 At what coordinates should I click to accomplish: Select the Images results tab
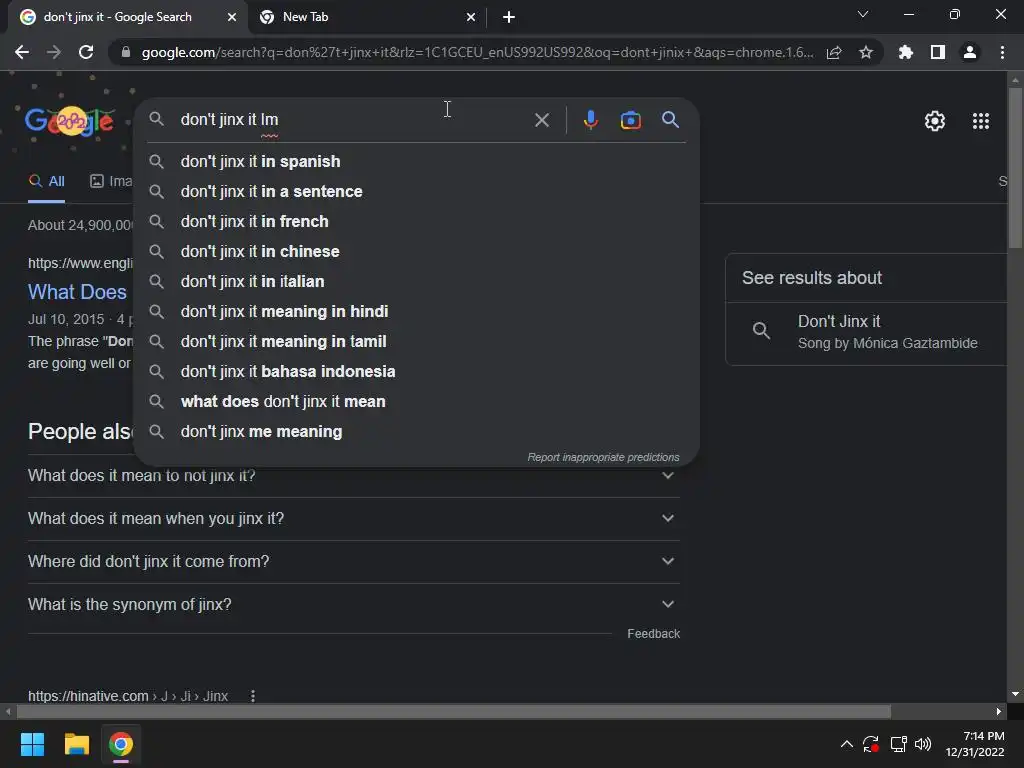tap(110, 181)
